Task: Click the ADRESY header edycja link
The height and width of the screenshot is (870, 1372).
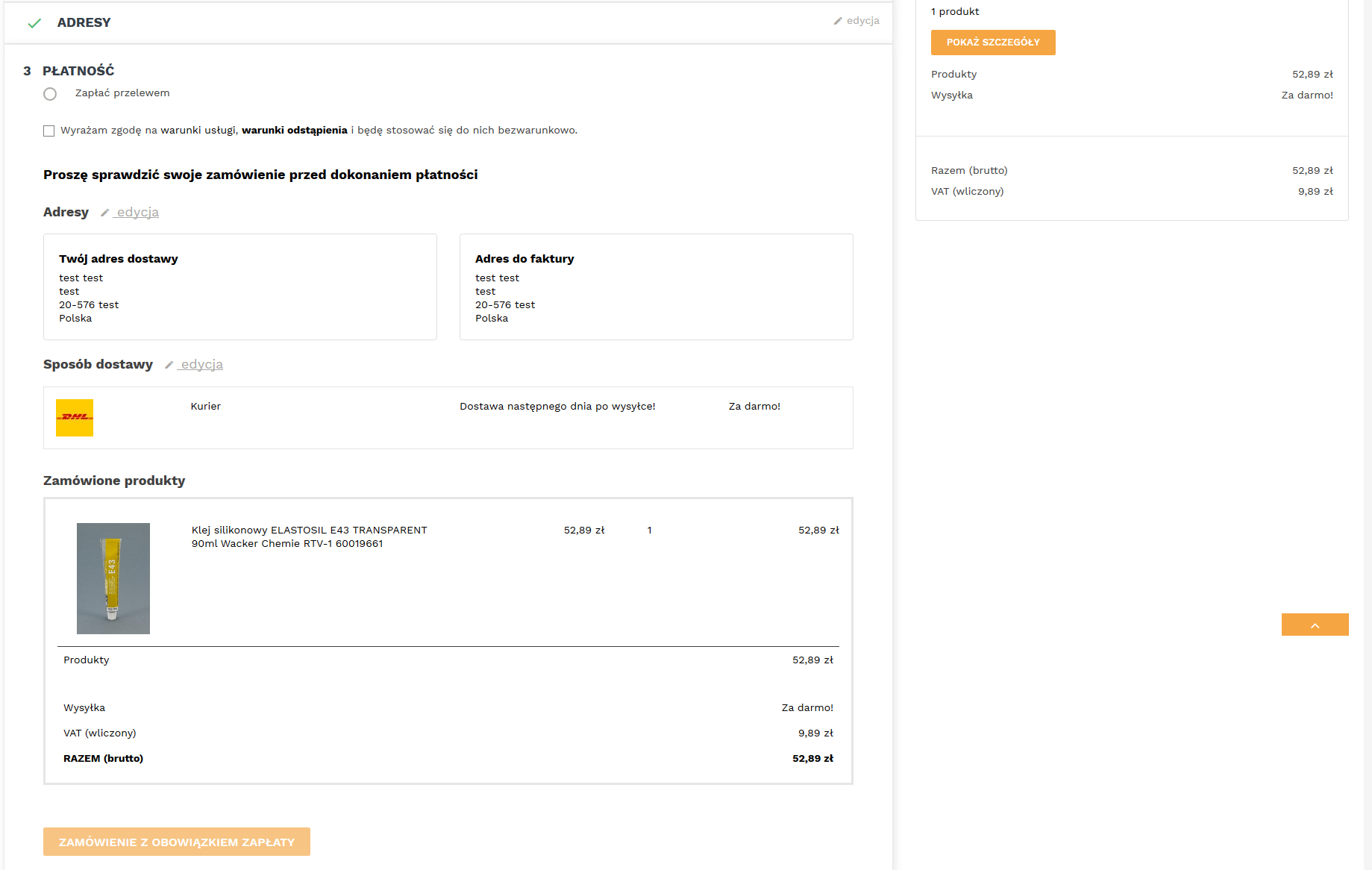Action: [x=863, y=21]
